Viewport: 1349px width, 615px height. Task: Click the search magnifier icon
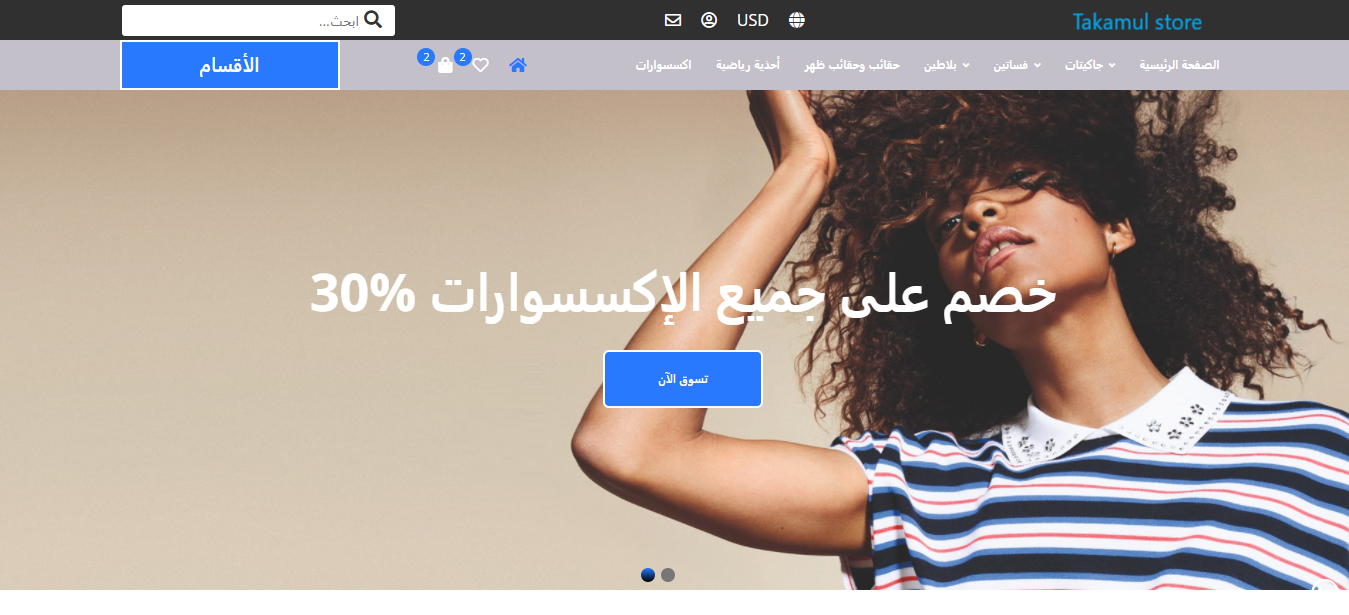373,20
